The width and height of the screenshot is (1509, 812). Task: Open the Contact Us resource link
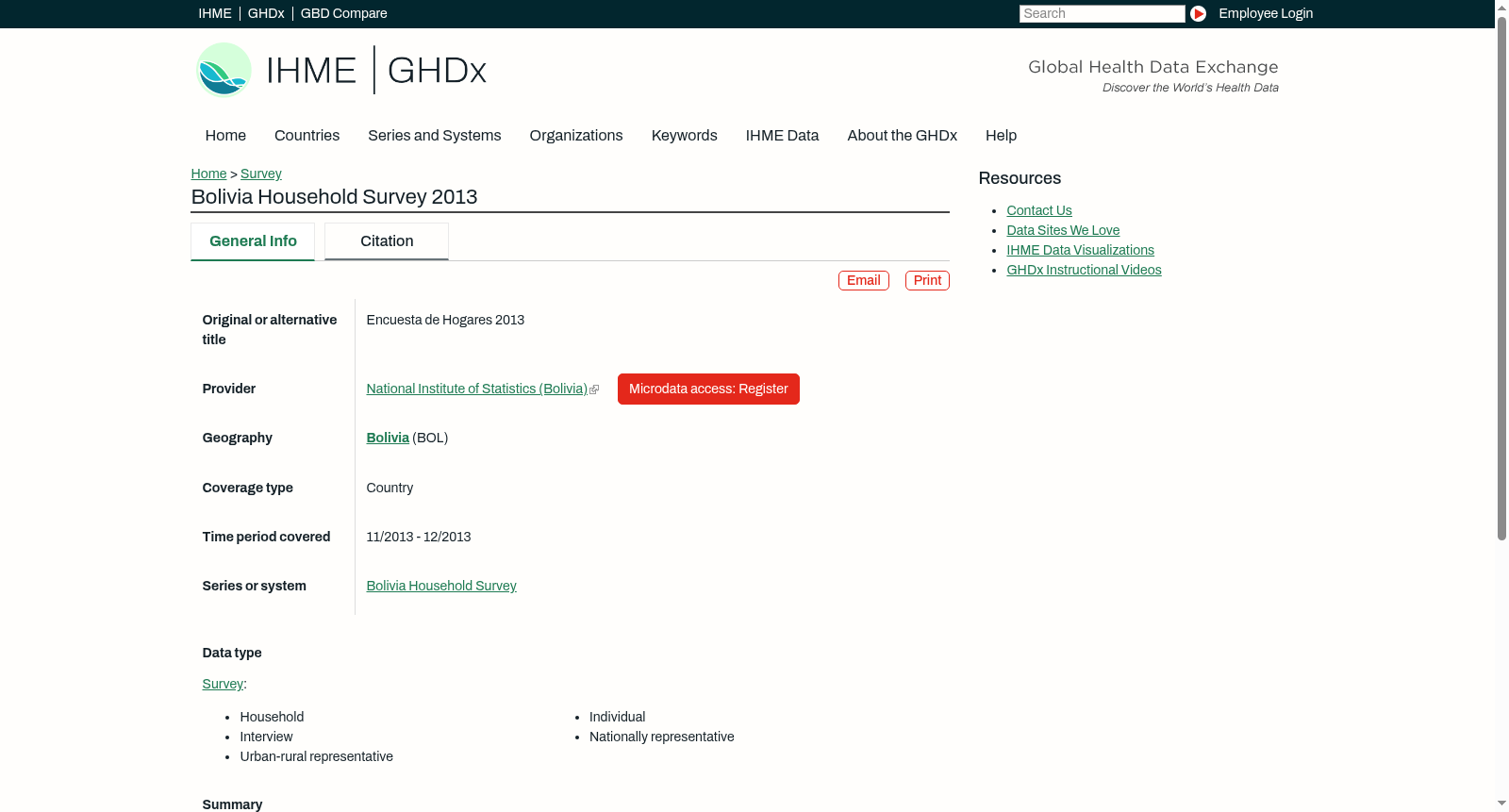coord(1039,210)
